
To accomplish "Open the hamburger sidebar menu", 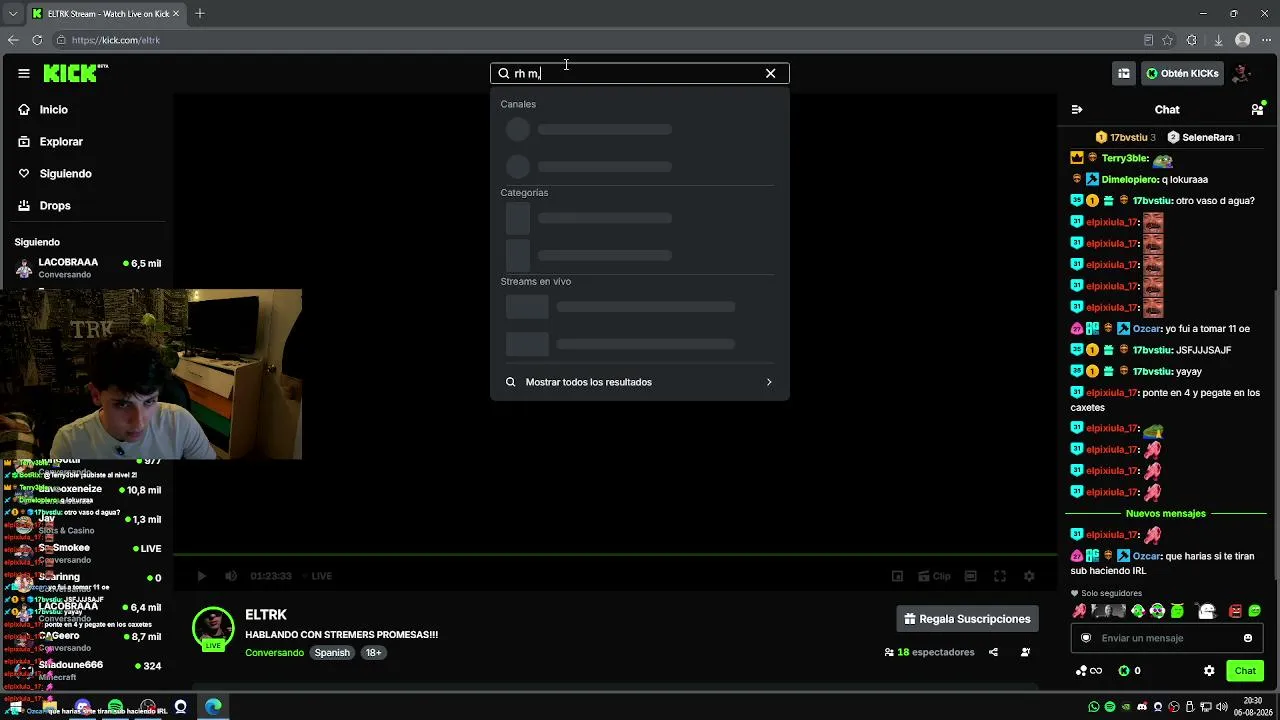I will [x=24, y=73].
